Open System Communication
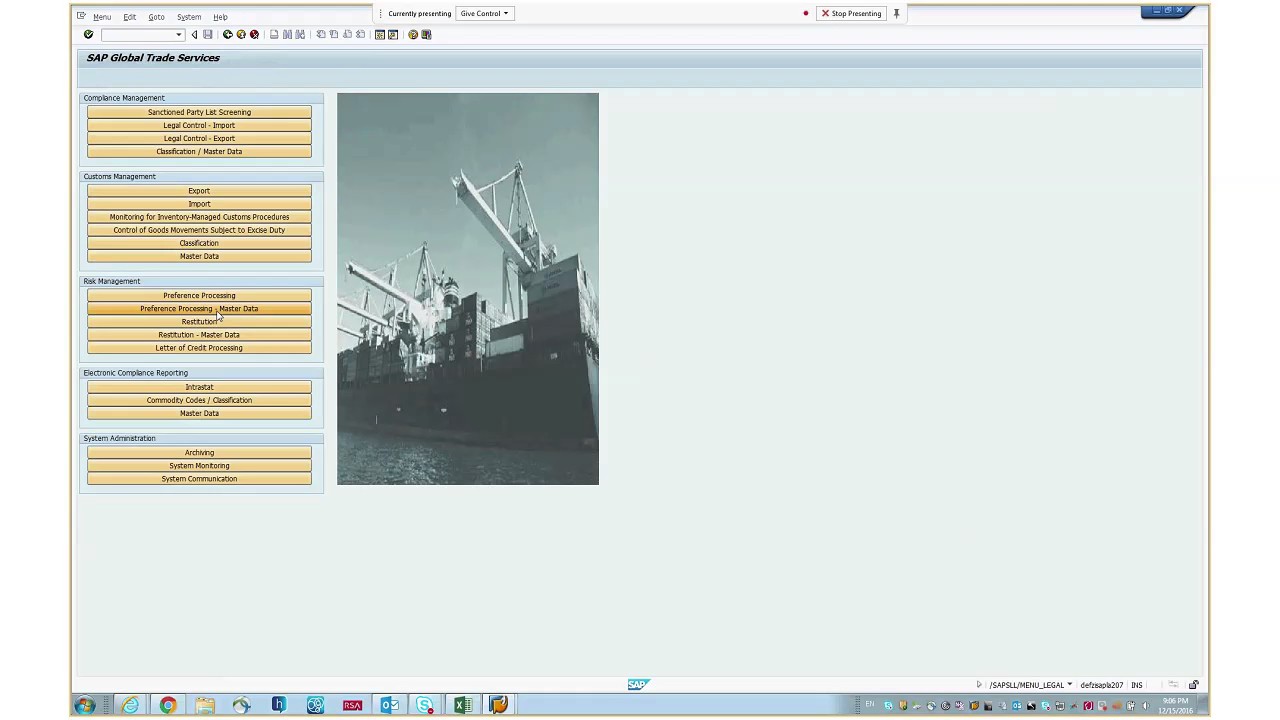 coord(199,478)
